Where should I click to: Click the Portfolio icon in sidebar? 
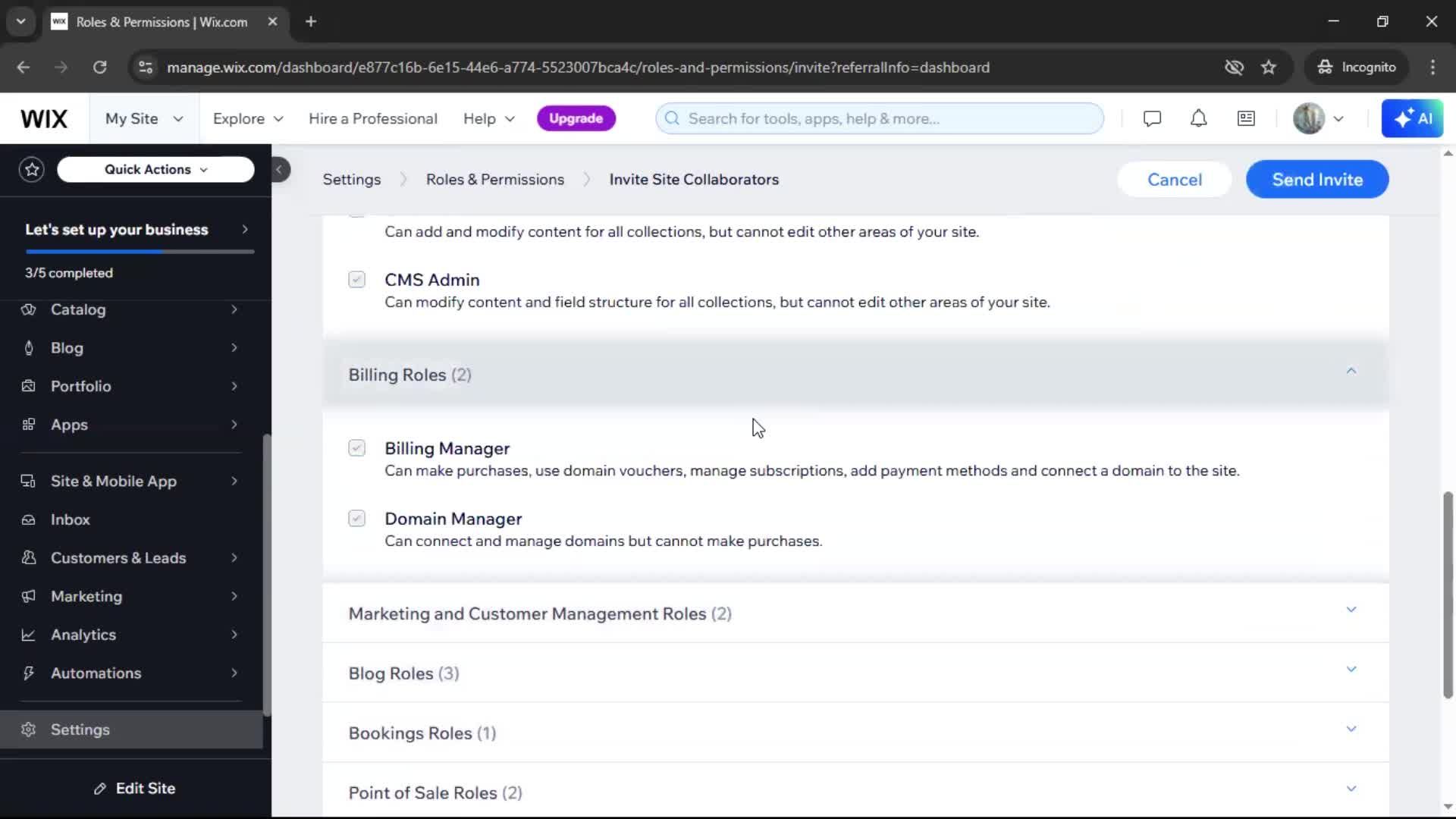(x=29, y=386)
